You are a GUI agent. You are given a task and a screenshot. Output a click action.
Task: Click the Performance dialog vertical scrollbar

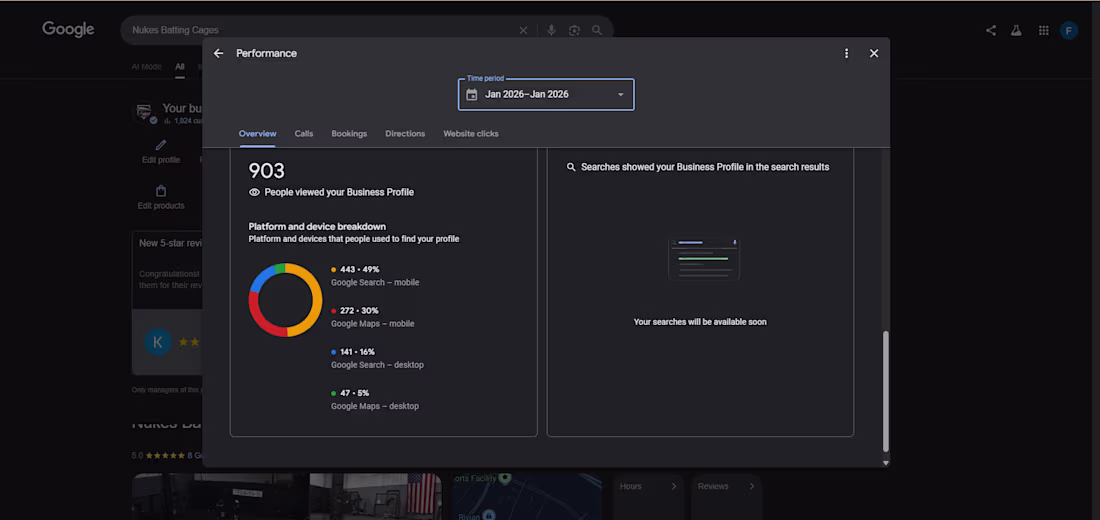click(885, 390)
